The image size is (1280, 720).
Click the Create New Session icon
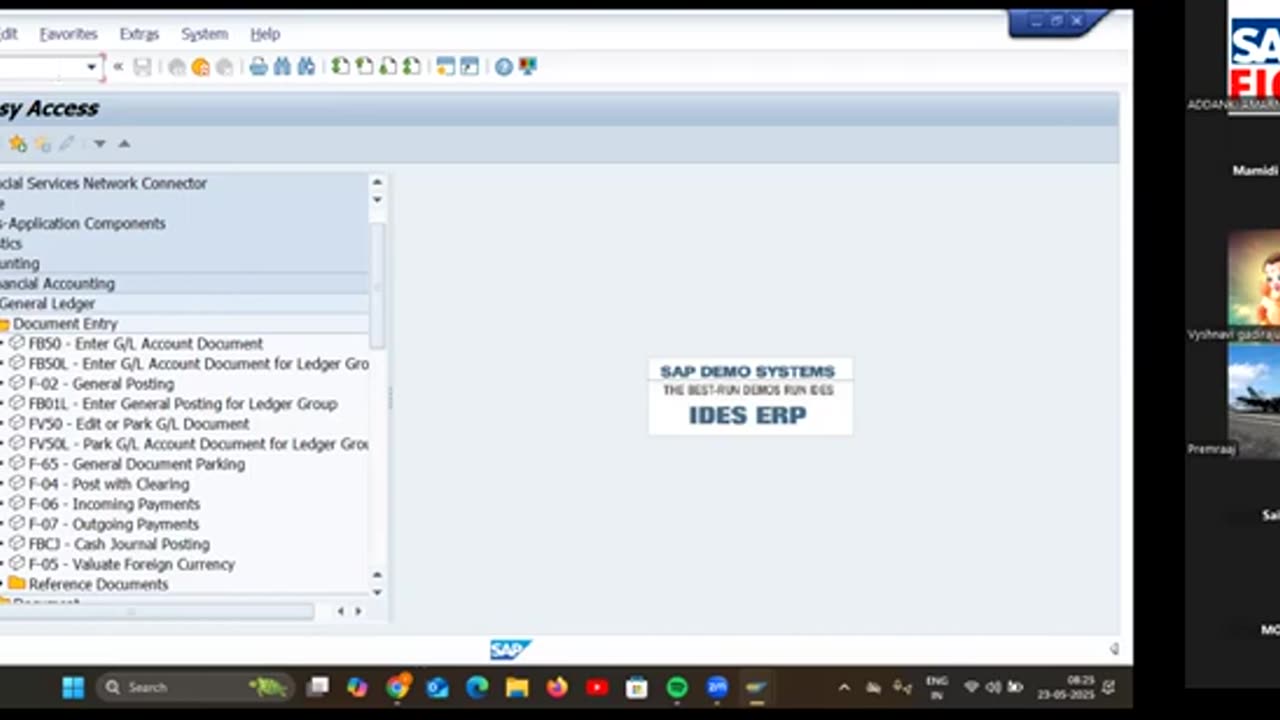(446, 67)
